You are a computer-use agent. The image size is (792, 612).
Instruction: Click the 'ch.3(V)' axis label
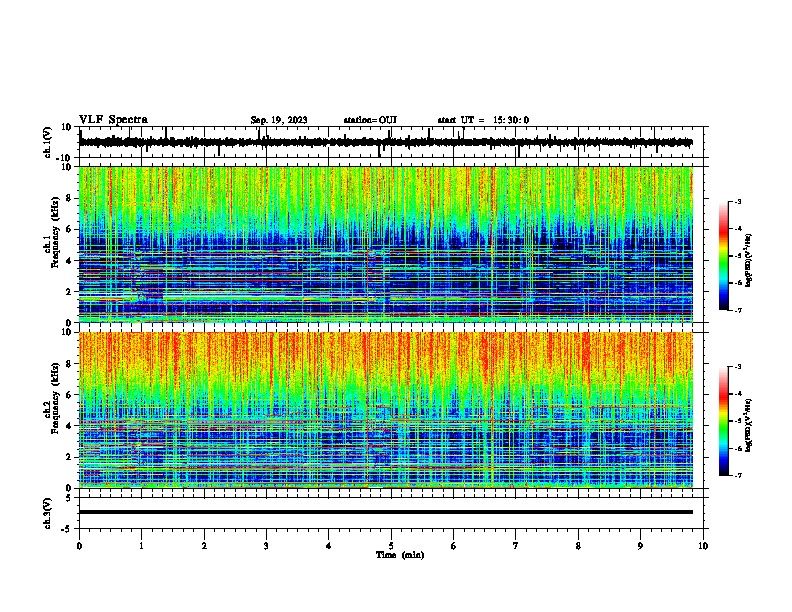click(x=48, y=513)
